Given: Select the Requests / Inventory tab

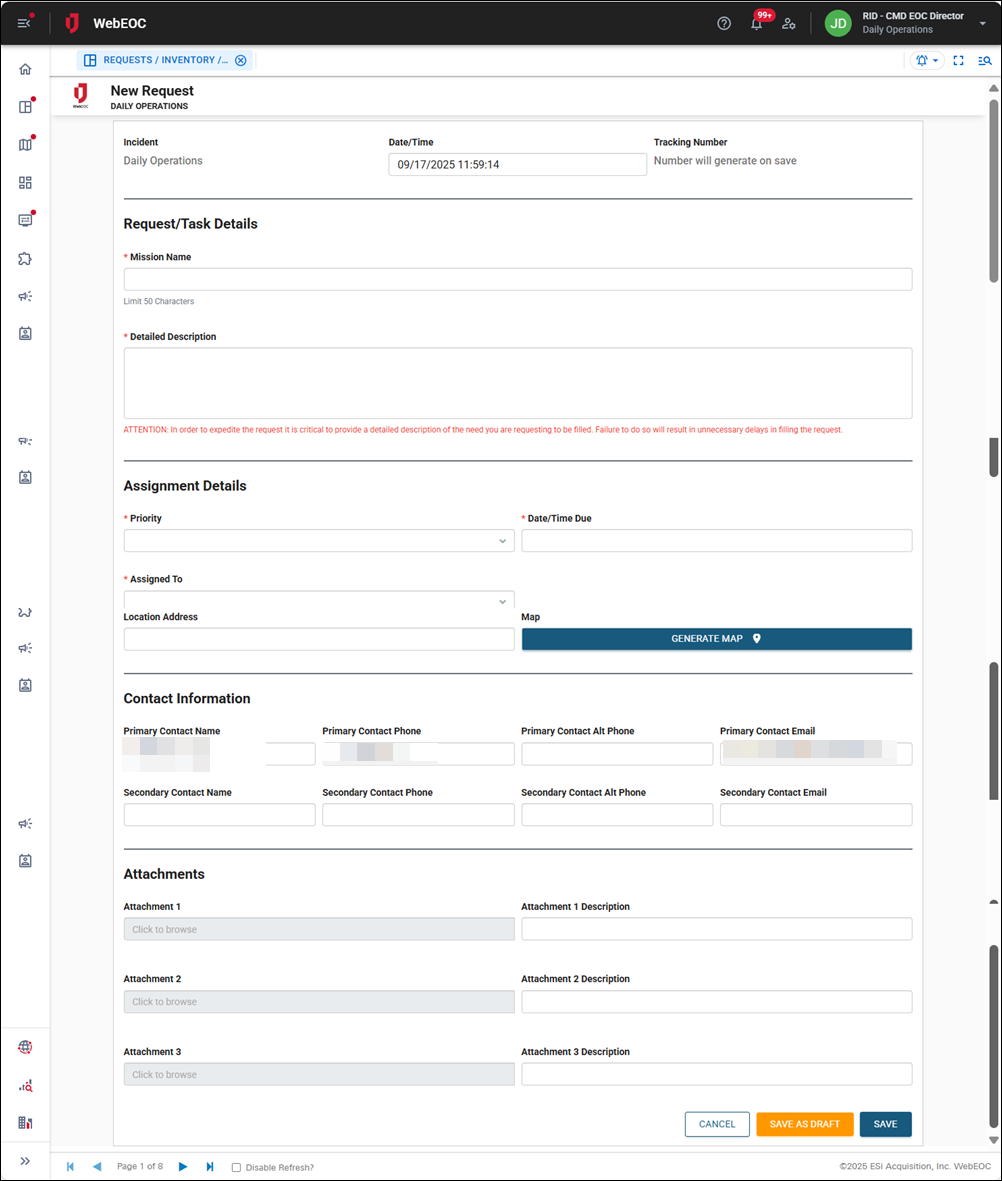Looking at the screenshot, I should [x=158, y=60].
